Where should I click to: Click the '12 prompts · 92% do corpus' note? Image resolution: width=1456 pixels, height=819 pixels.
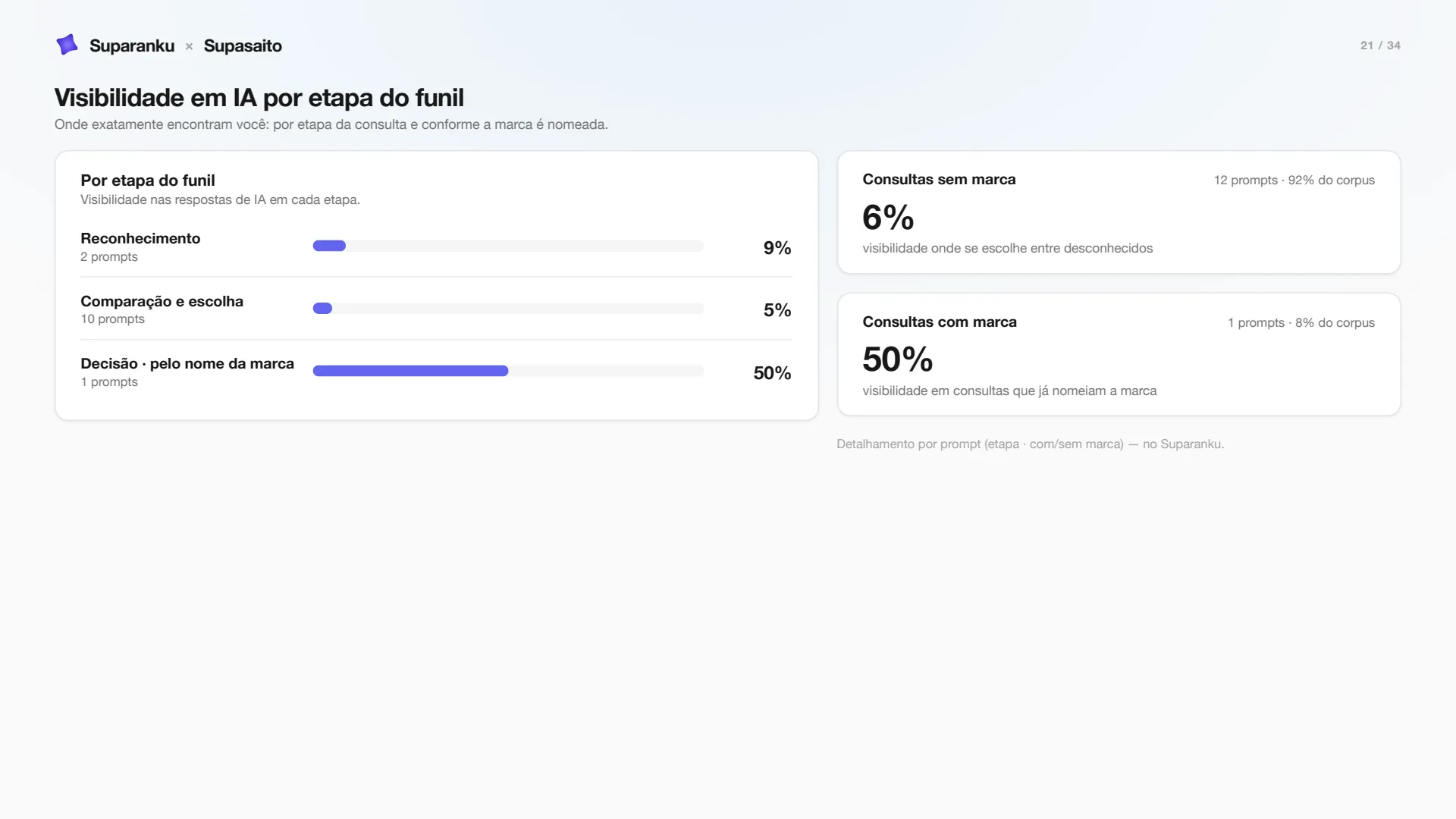coord(1294,180)
